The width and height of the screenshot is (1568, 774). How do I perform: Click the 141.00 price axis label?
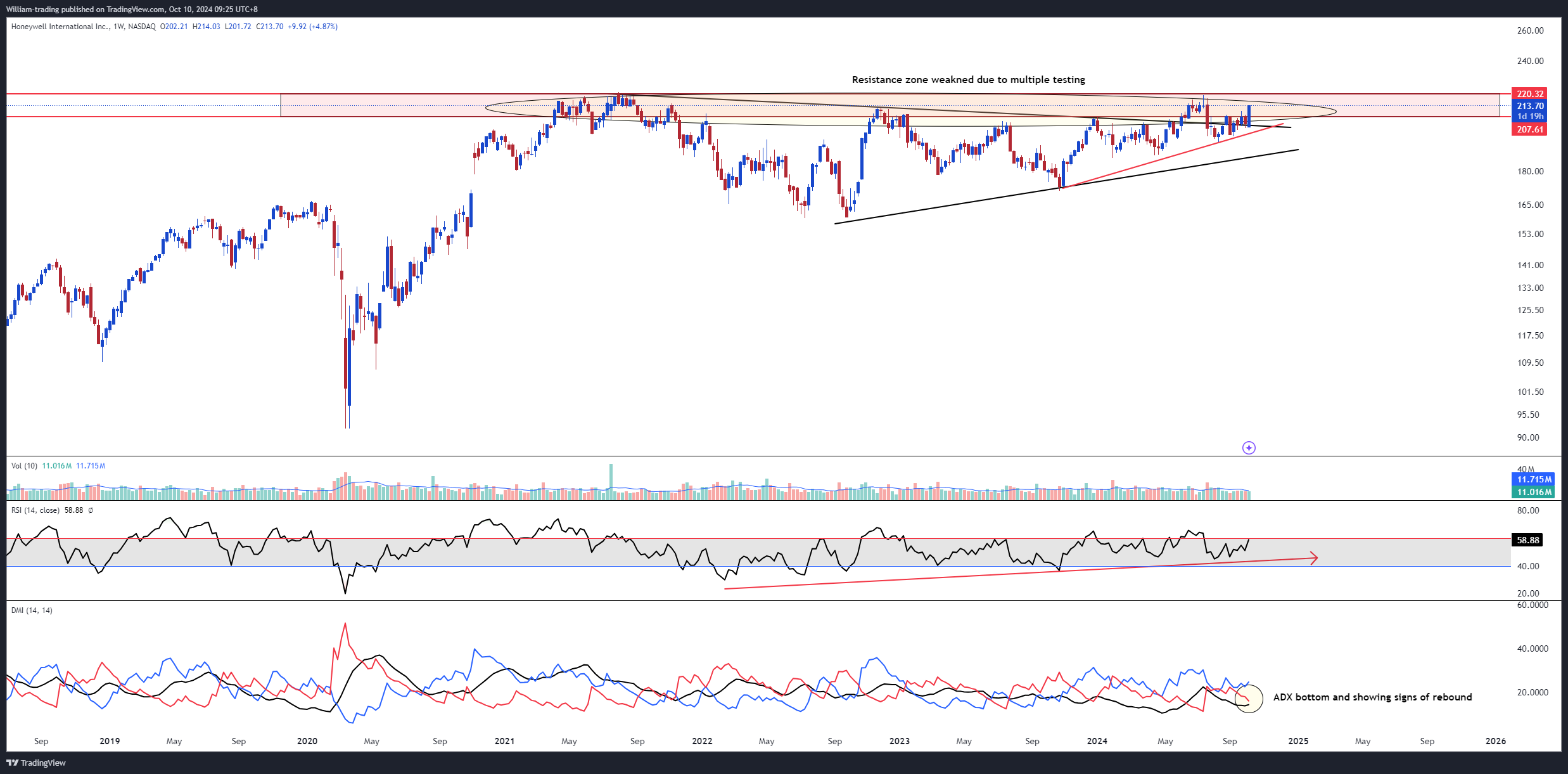[1531, 265]
